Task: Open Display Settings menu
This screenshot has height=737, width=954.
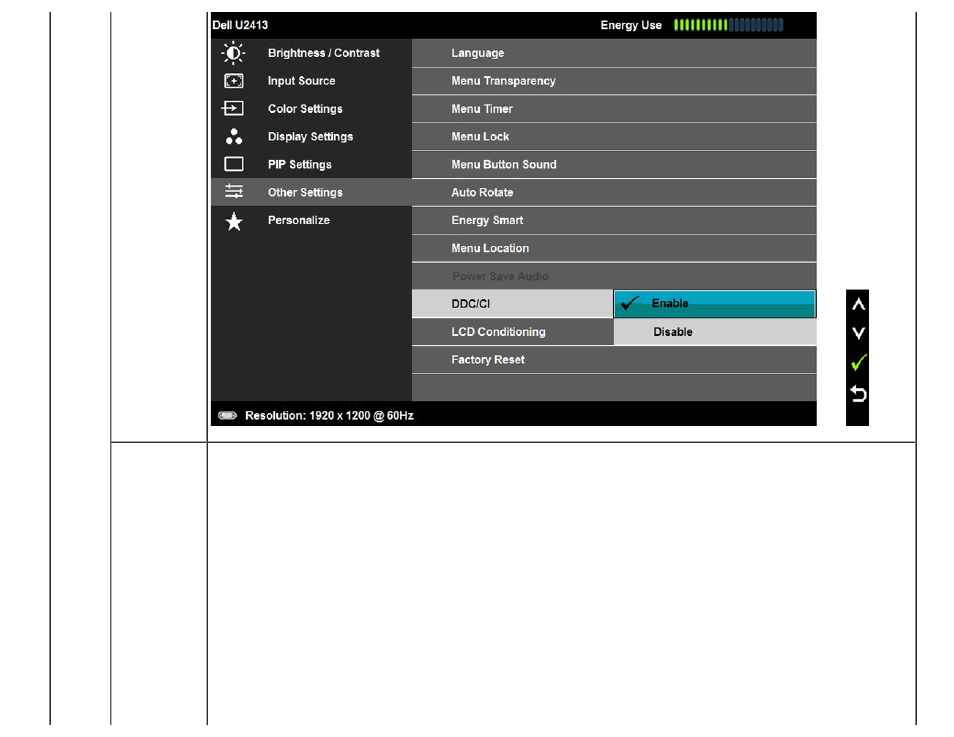Action: click(x=311, y=136)
